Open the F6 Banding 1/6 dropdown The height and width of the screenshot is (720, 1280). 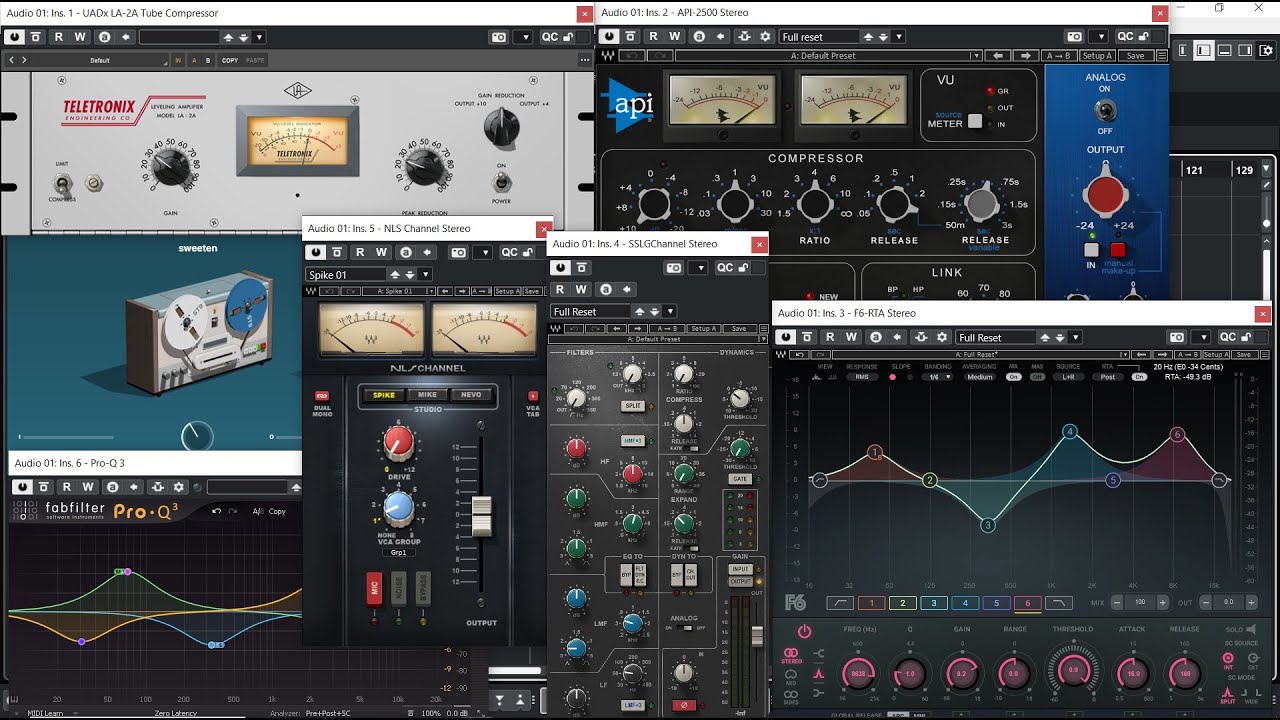point(939,377)
